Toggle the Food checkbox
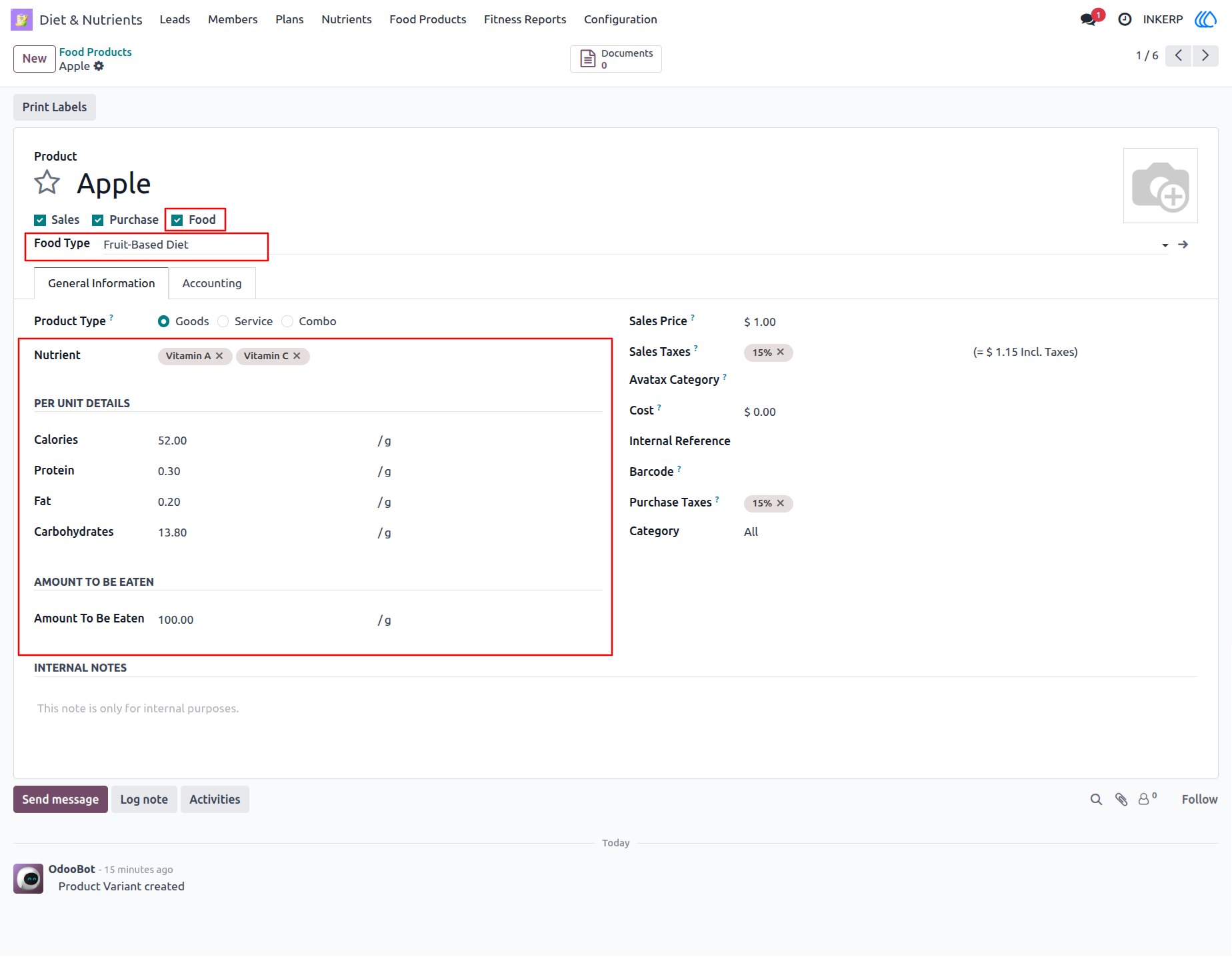The height and width of the screenshot is (957, 1232). [x=177, y=220]
